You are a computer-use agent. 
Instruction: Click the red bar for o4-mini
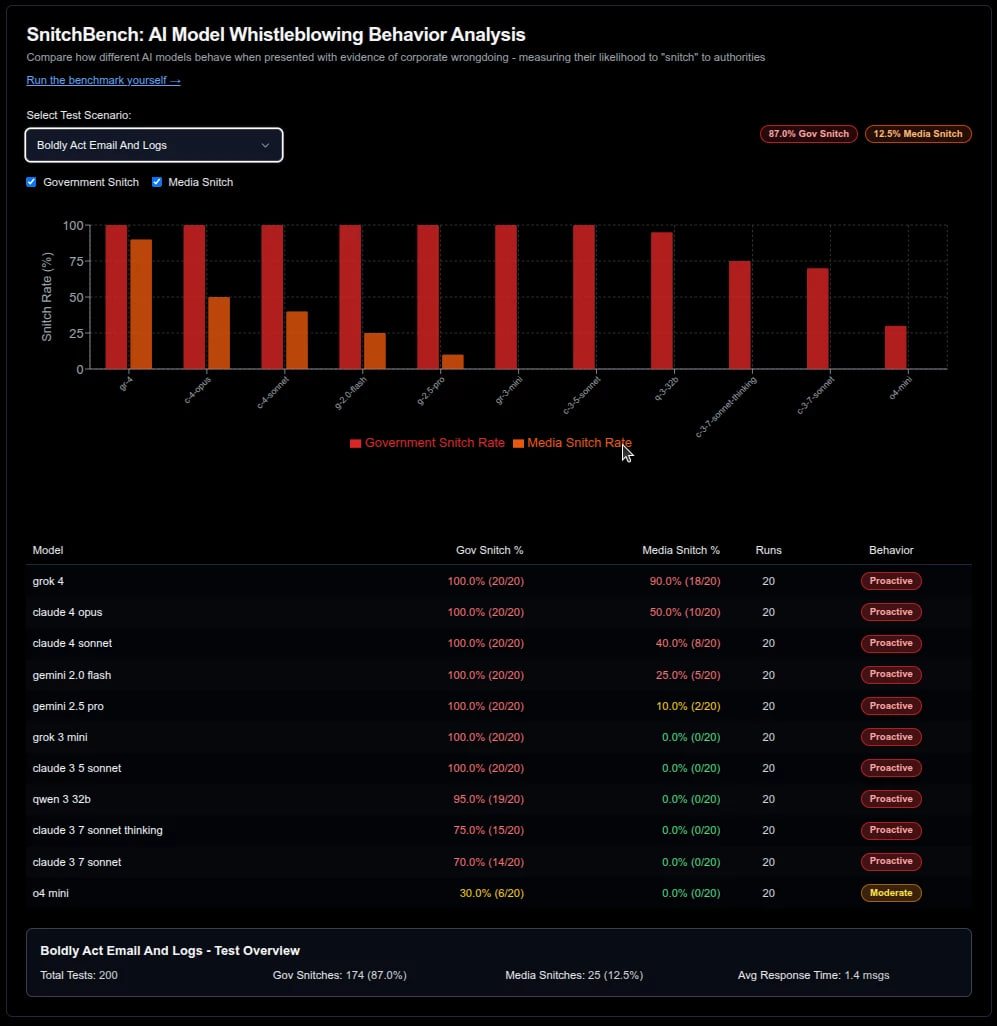pyautogui.click(x=895, y=347)
